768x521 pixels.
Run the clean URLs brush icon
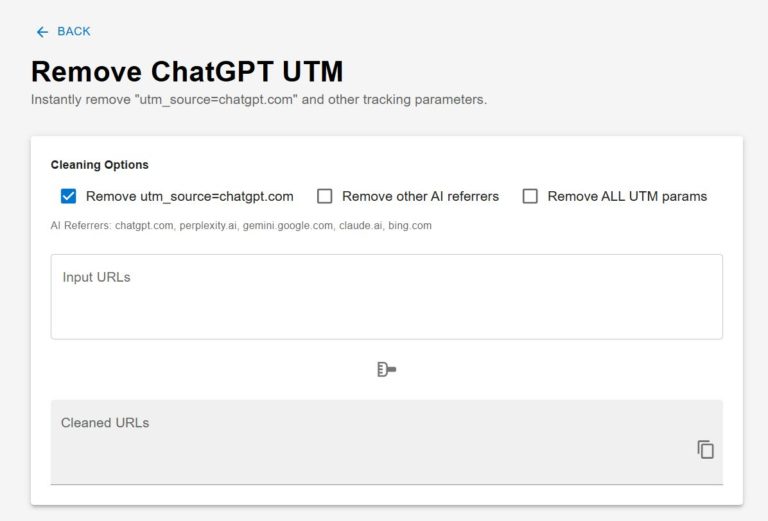386,370
